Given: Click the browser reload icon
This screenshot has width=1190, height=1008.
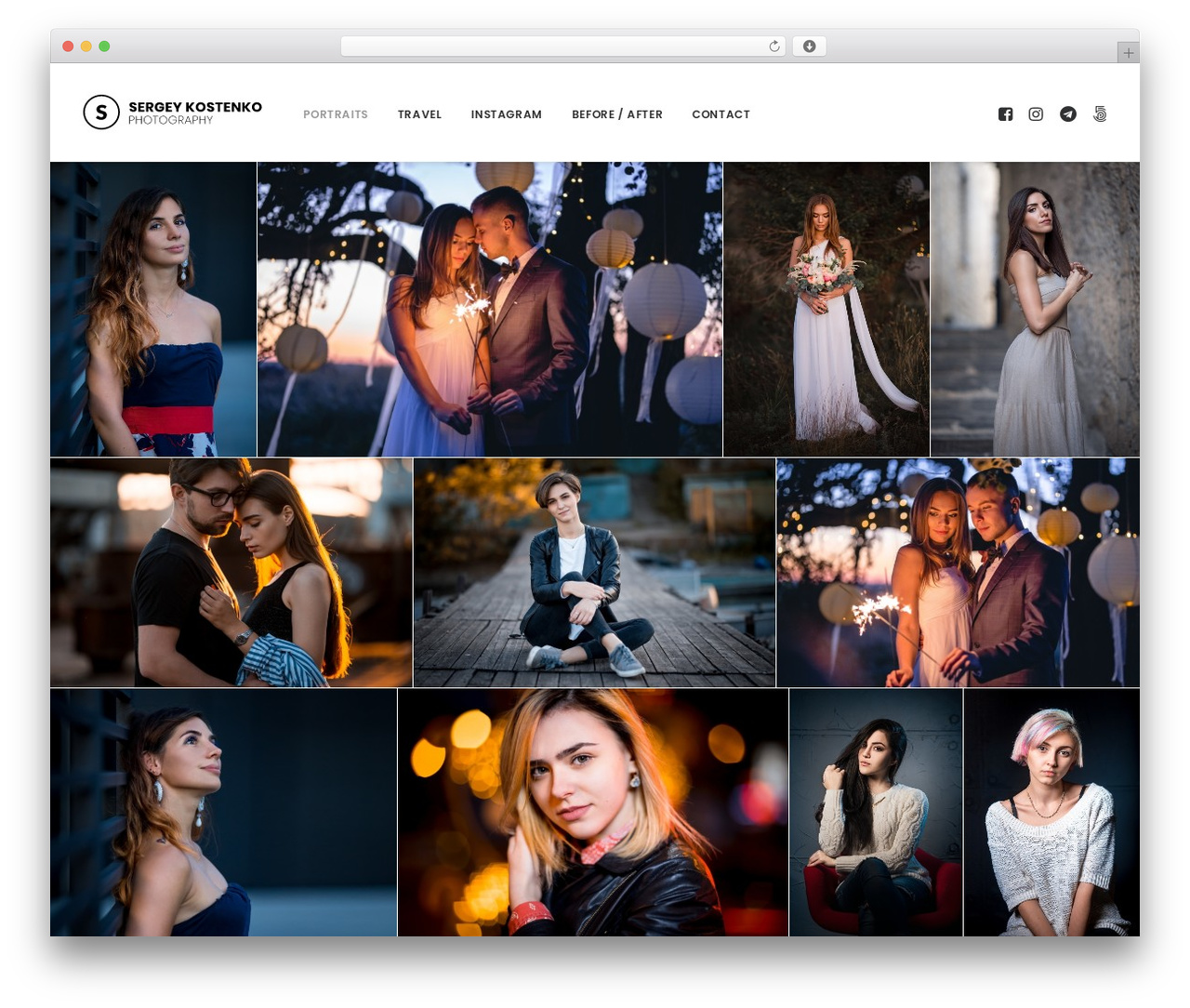Looking at the screenshot, I should point(773,46).
